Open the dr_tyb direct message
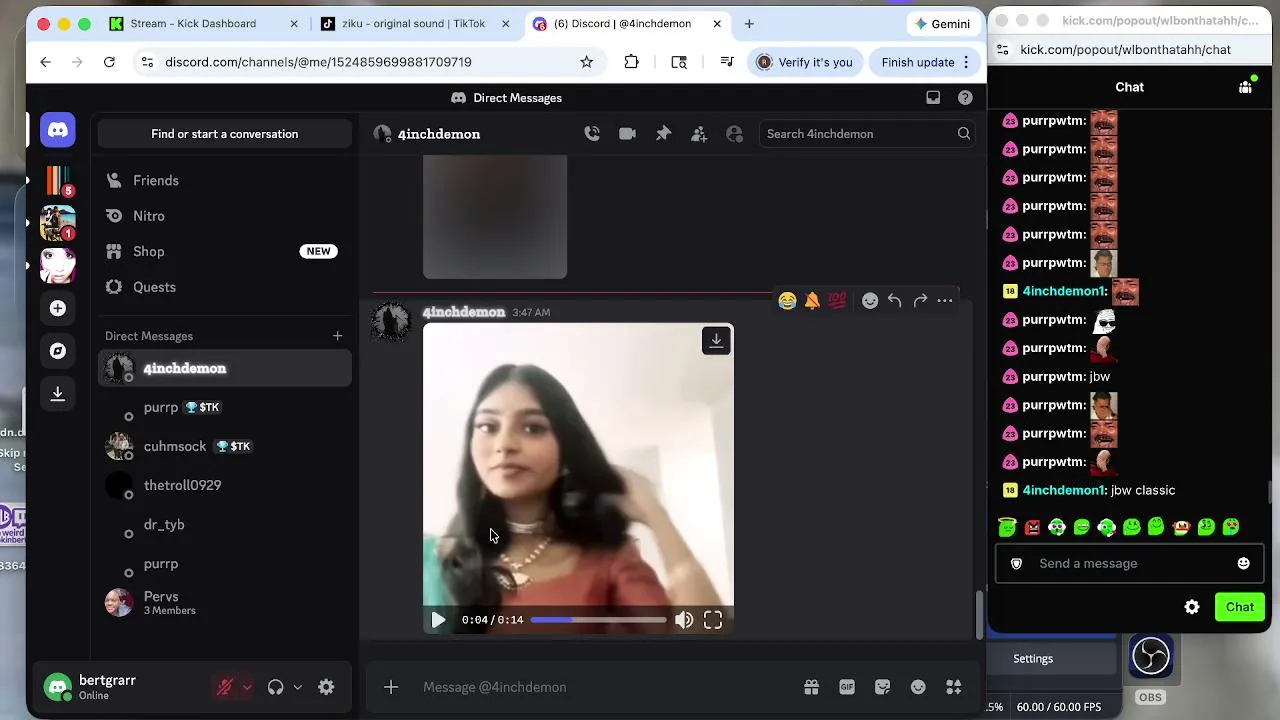The height and width of the screenshot is (720, 1280). click(225, 525)
